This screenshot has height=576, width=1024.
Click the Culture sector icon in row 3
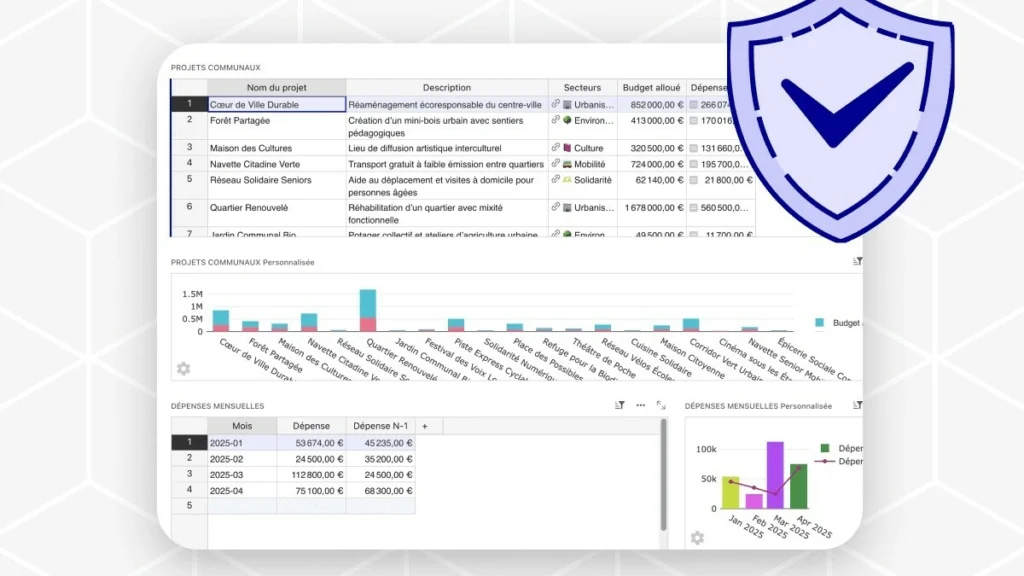567,147
